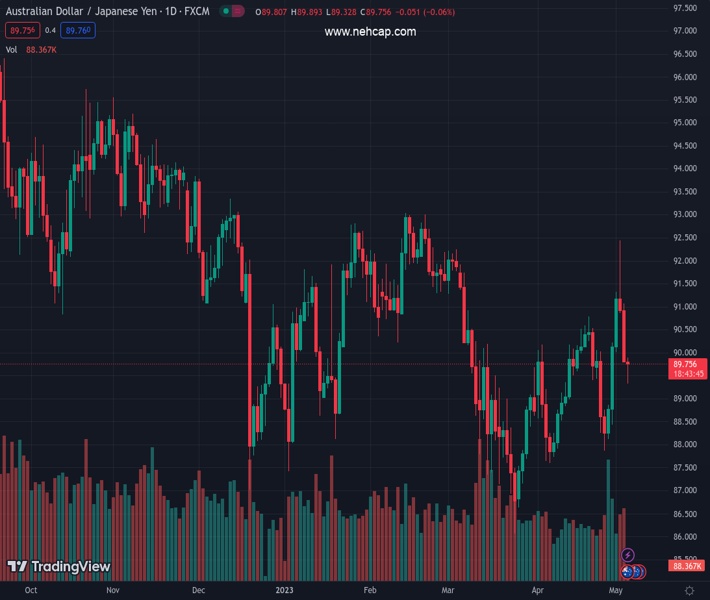Click the blue buy price 89.76

[78, 31]
